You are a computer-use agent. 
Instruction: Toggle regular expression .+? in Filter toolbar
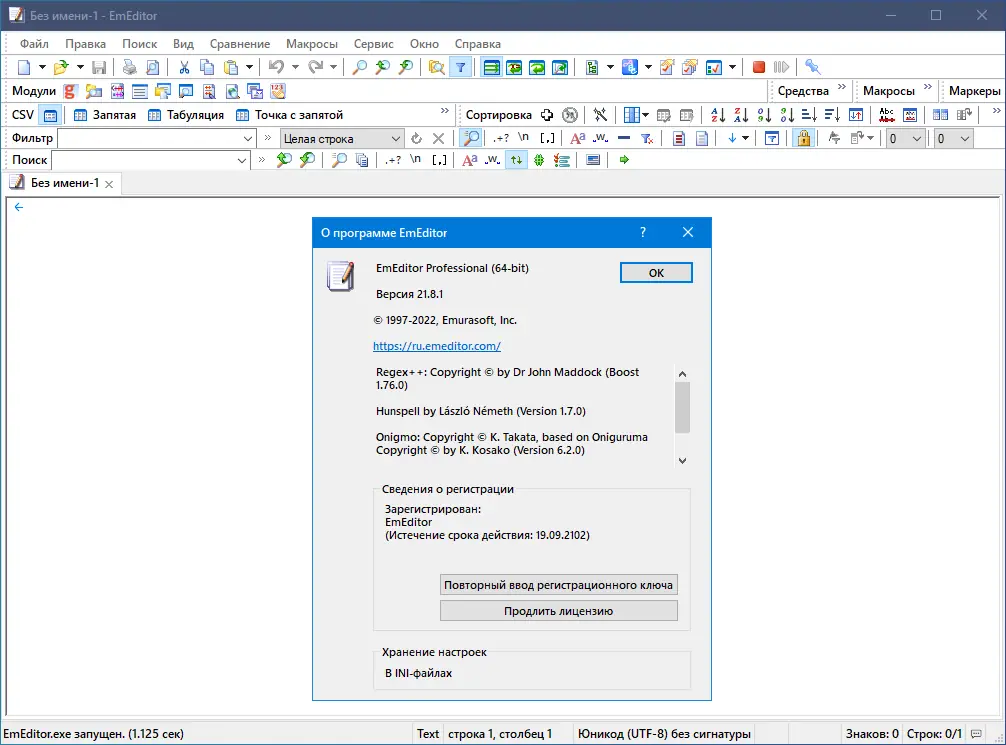point(501,139)
